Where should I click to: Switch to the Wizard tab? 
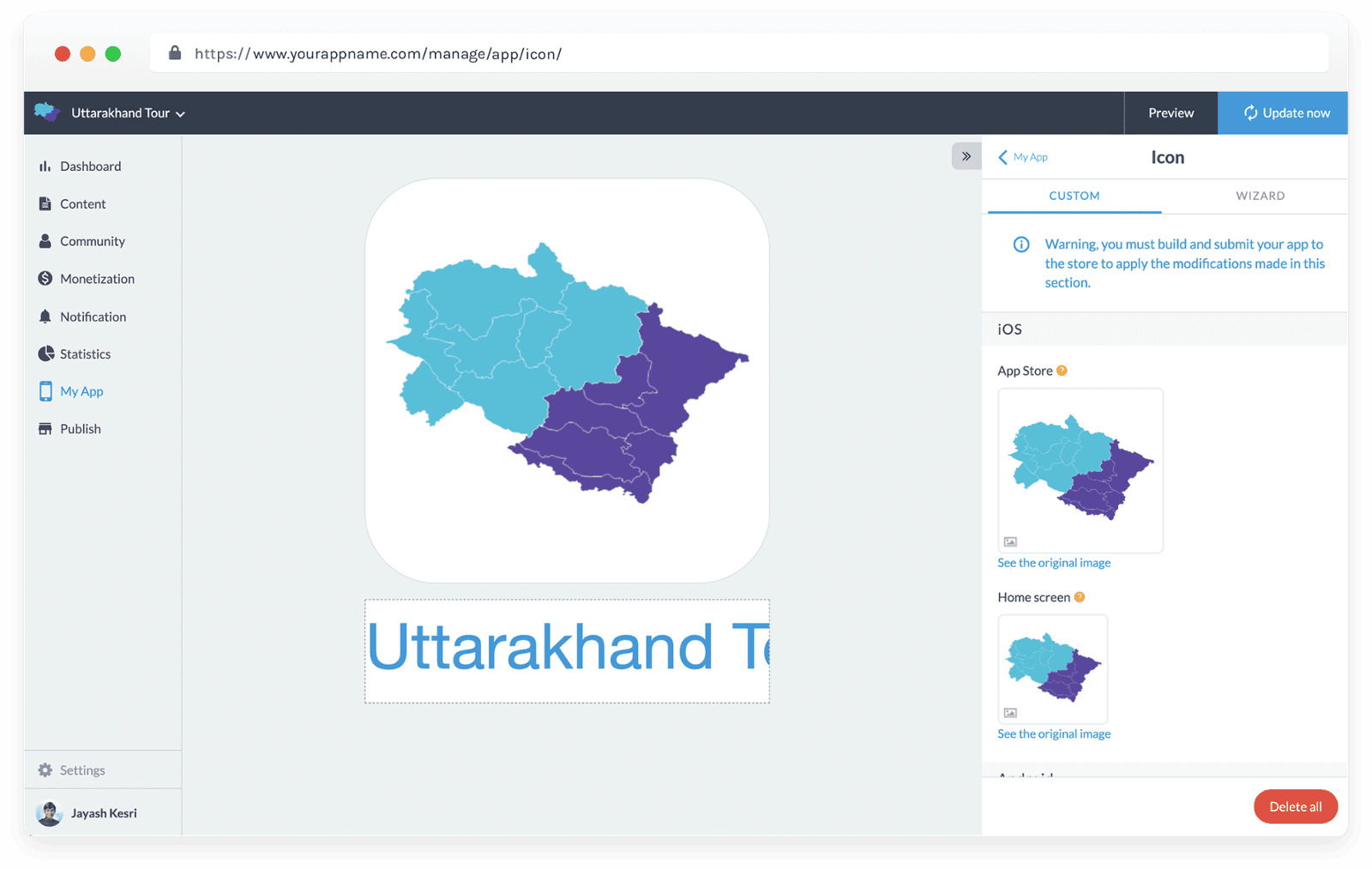pos(1260,196)
